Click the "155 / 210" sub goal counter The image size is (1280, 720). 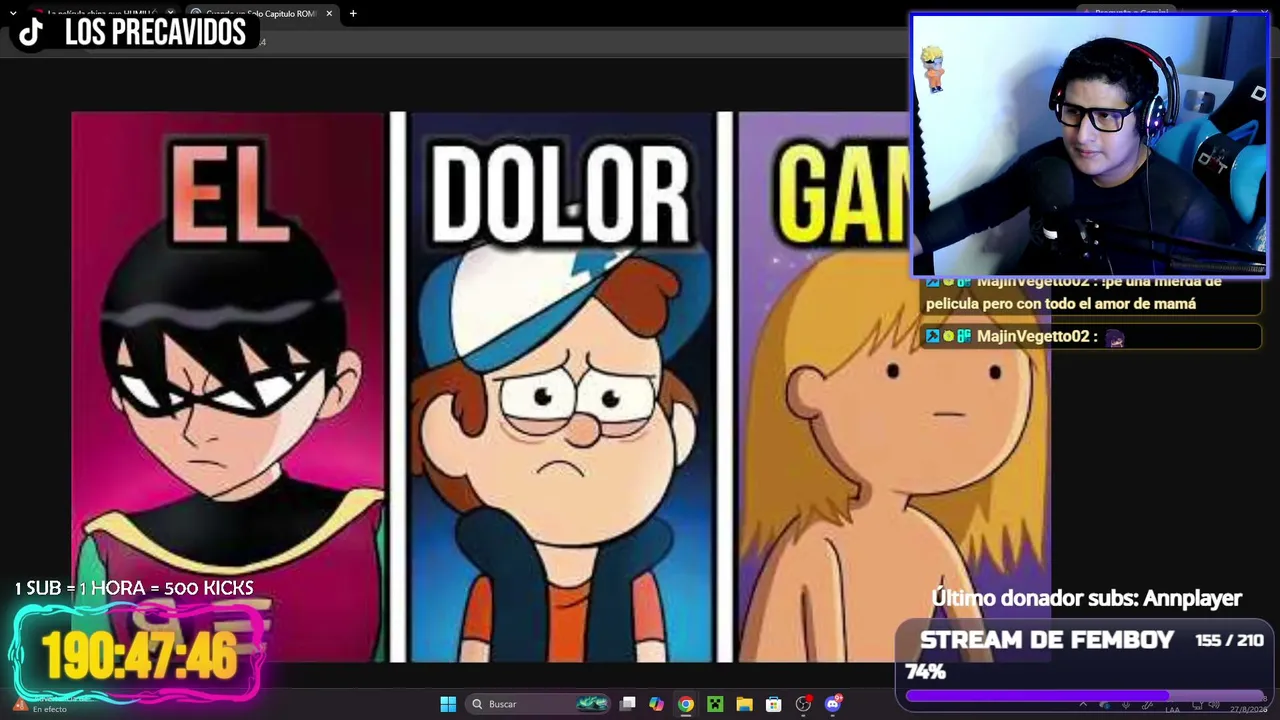click(x=1229, y=640)
